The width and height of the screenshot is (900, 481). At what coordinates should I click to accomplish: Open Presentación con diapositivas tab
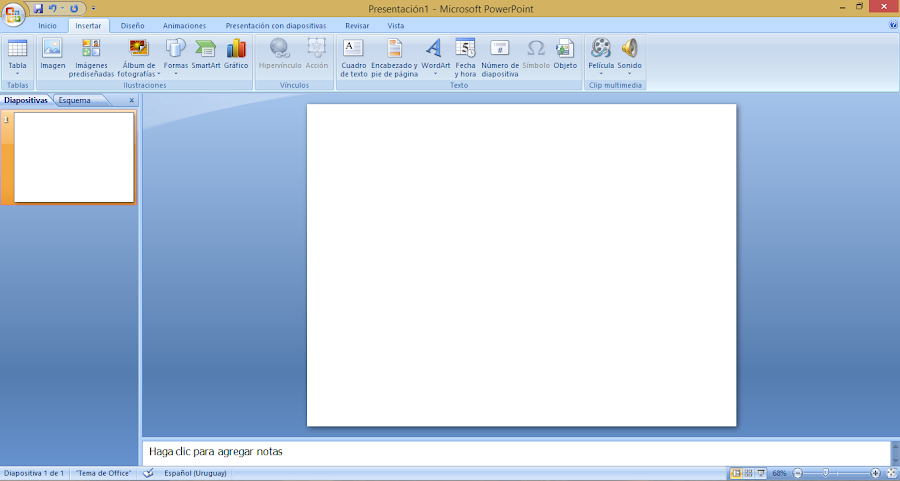(276, 26)
